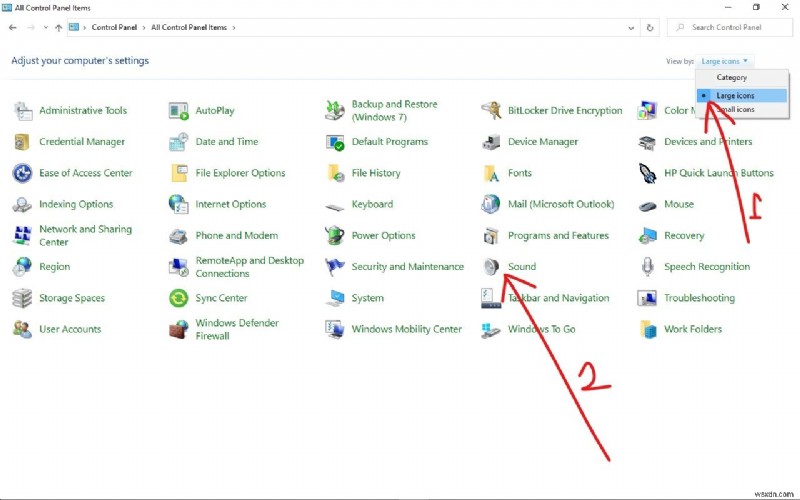Image resolution: width=800 pixels, height=500 pixels.
Task: Open the Sound speaker icon
Action: (491, 267)
